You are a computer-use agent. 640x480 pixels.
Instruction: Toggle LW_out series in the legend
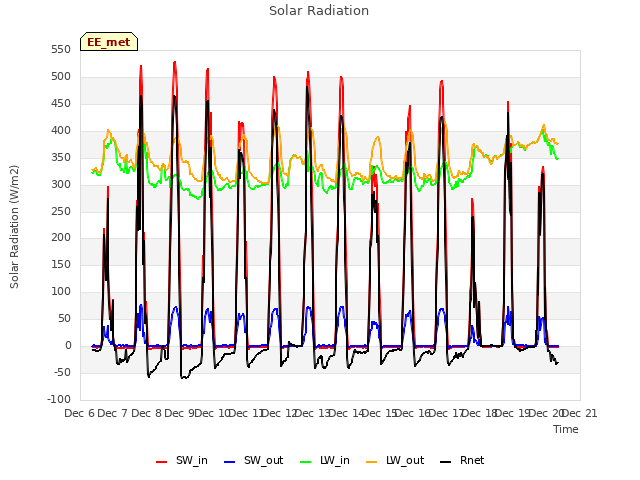tap(395, 460)
